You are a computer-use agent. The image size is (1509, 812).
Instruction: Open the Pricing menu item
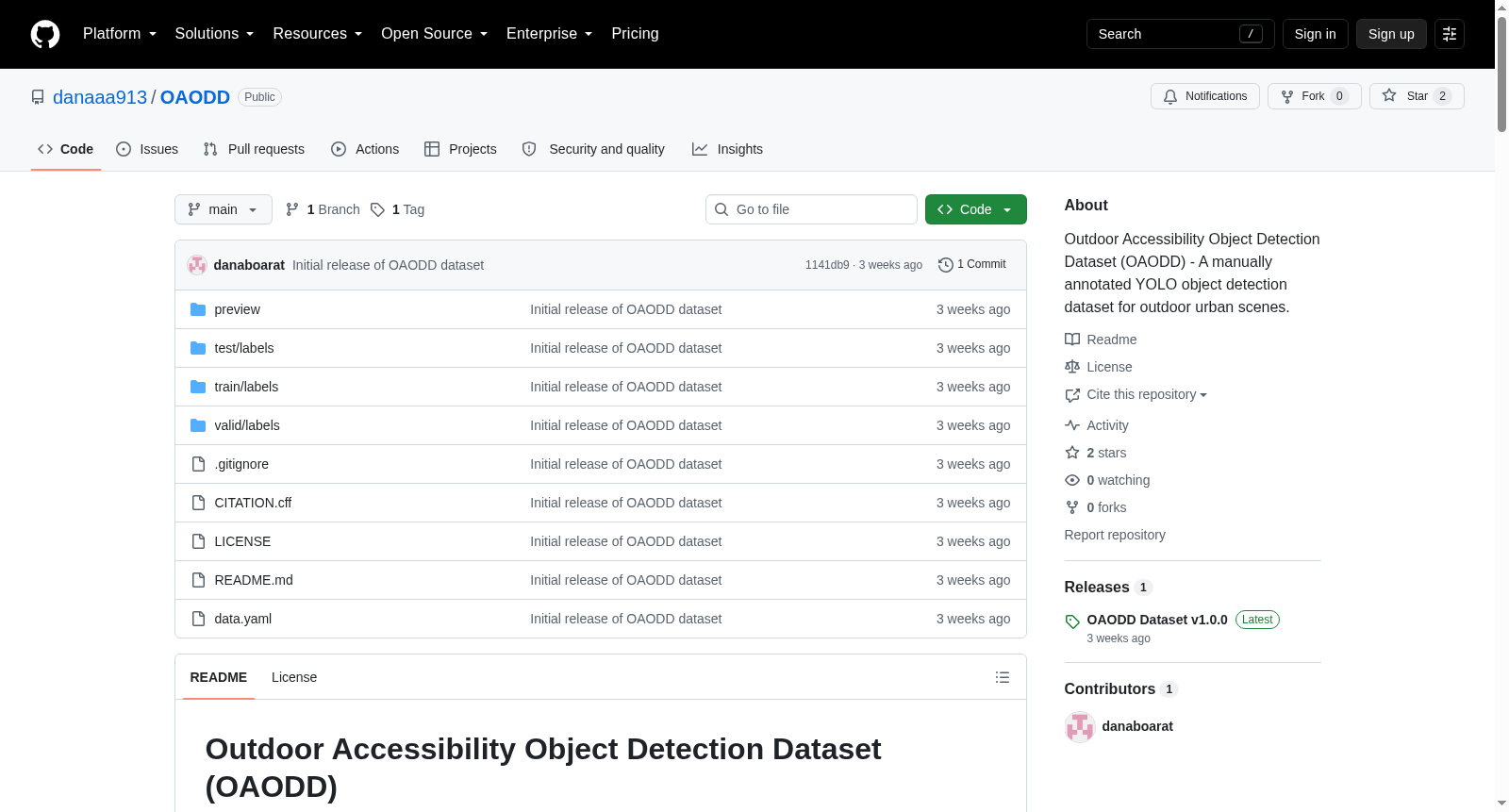tap(635, 34)
